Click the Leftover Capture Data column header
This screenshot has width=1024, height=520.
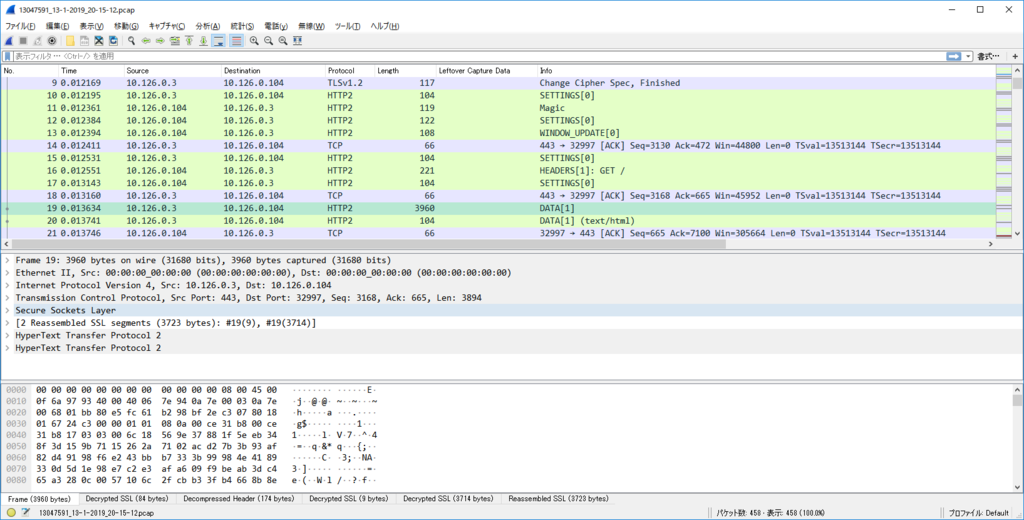click(x=487, y=71)
